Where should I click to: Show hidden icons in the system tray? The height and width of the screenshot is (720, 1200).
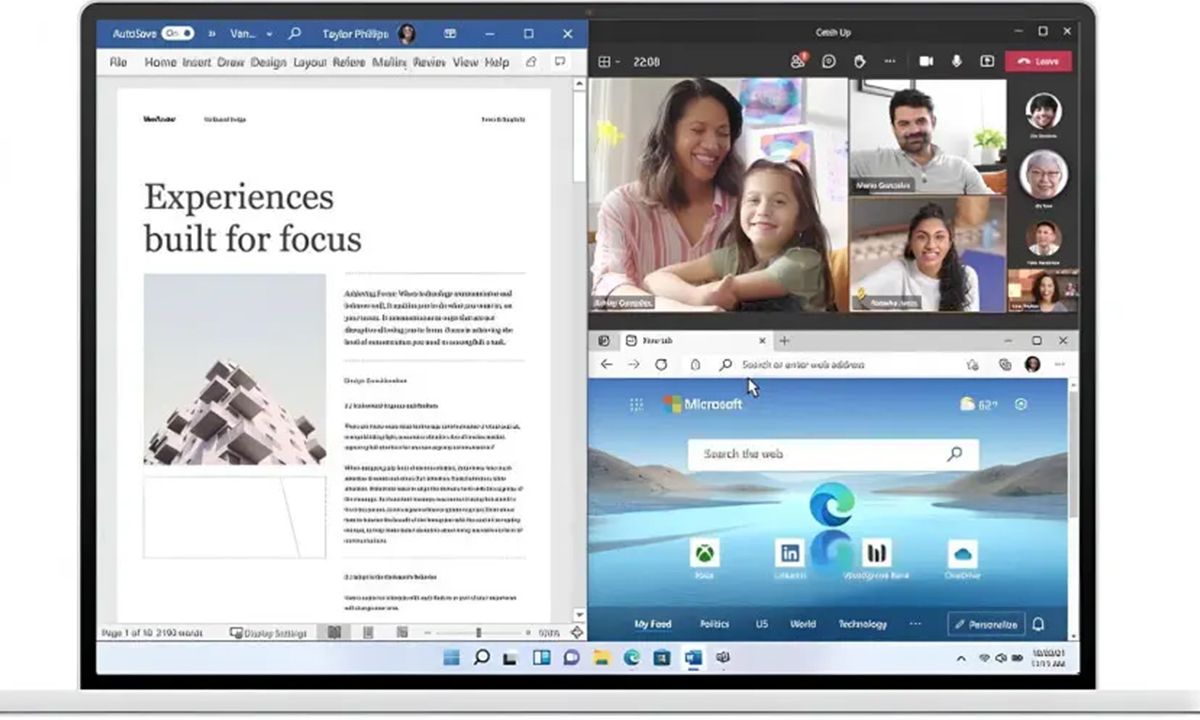pyautogui.click(x=961, y=658)
